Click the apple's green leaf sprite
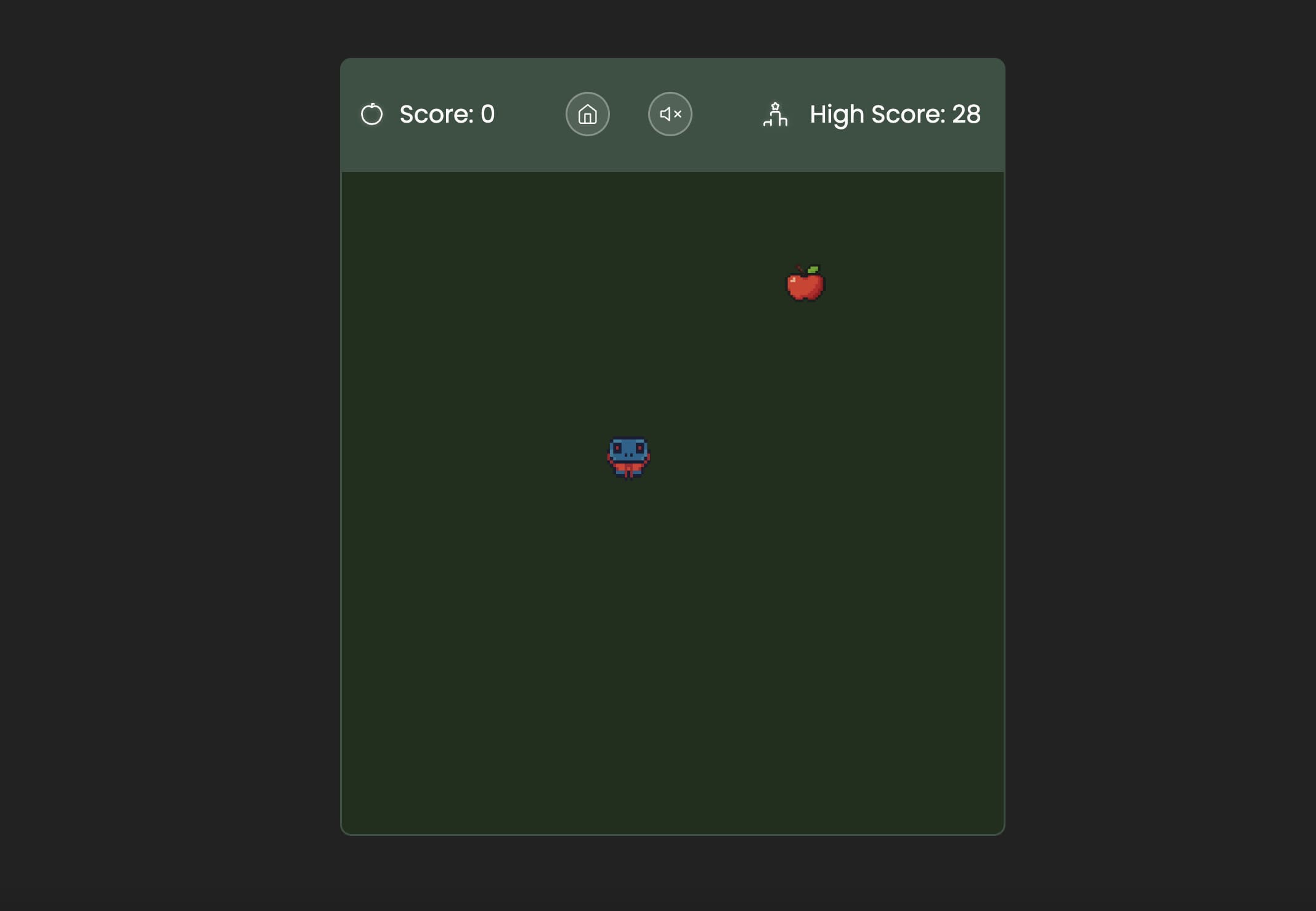Screen dimensions: 1316x911 pyautogui.click(x=813, y=270)
